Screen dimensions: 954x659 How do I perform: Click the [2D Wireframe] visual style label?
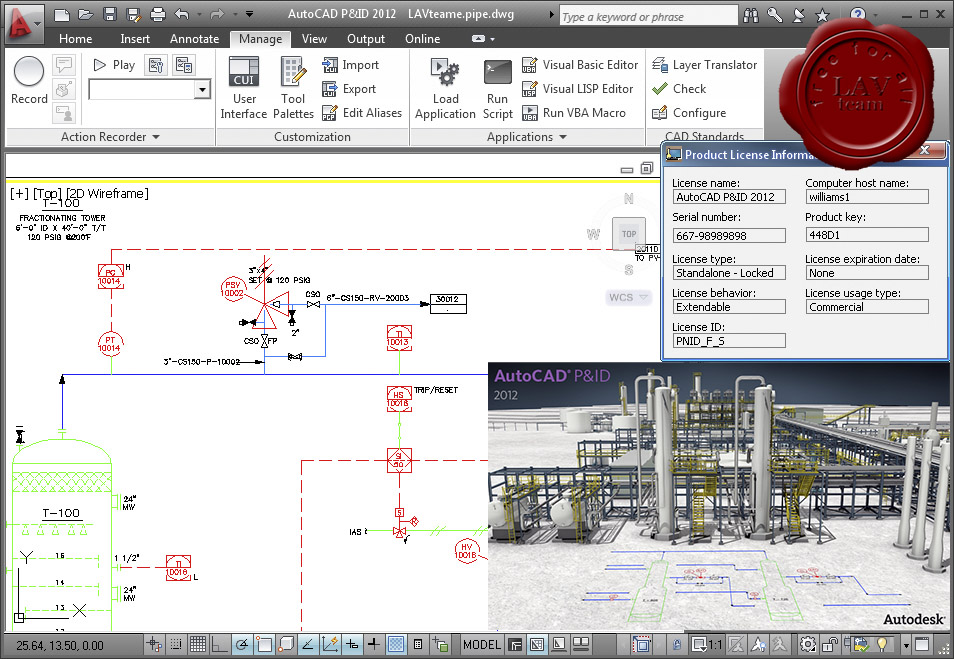pyautogui.click(x=108, y=194)
